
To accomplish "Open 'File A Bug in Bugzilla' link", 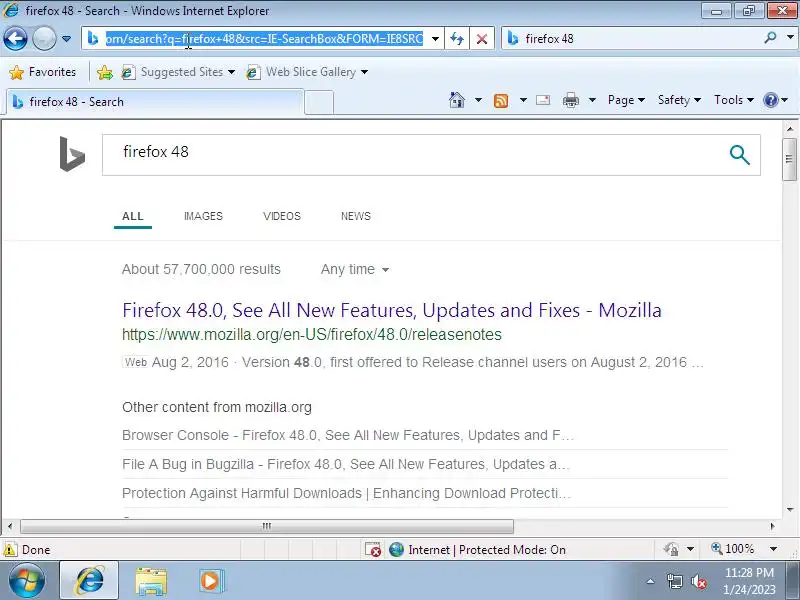I will 345,464.
